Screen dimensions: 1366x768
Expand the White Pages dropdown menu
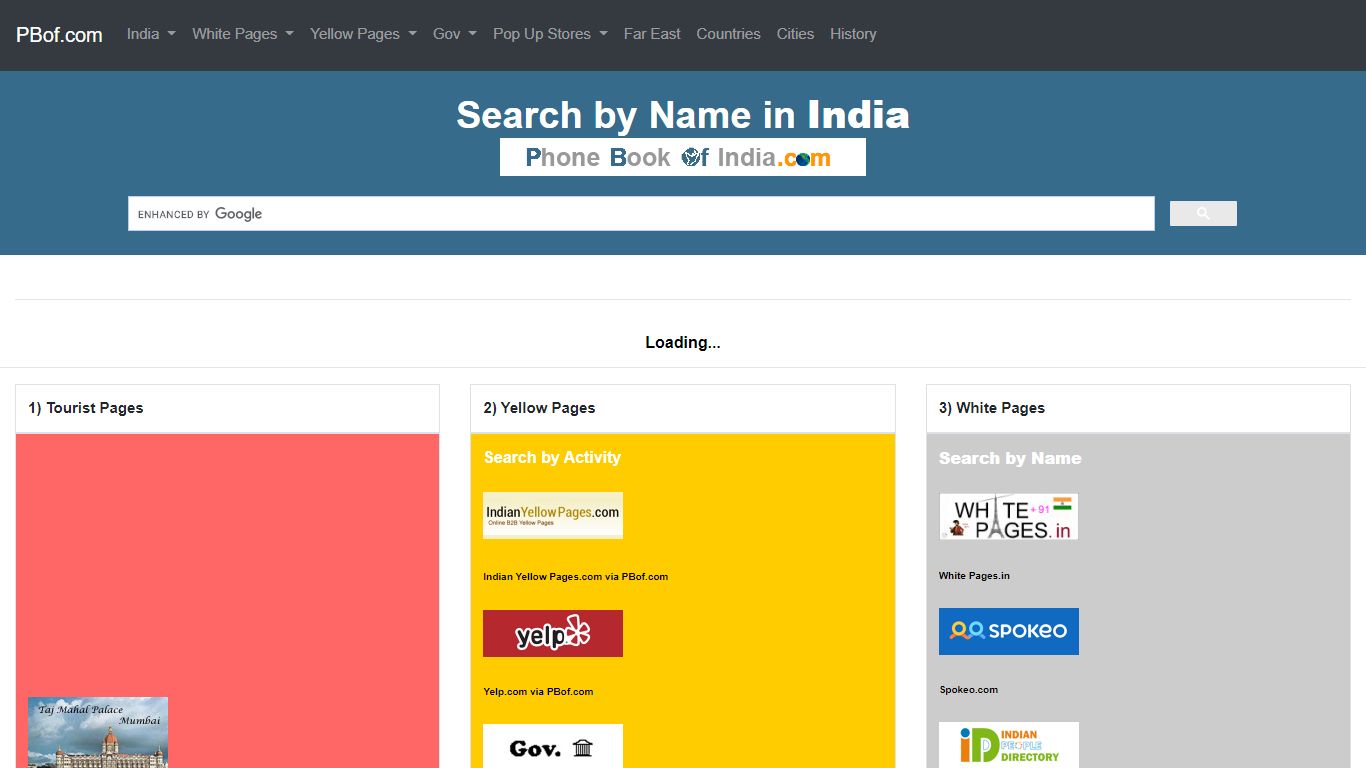[243, 34]
